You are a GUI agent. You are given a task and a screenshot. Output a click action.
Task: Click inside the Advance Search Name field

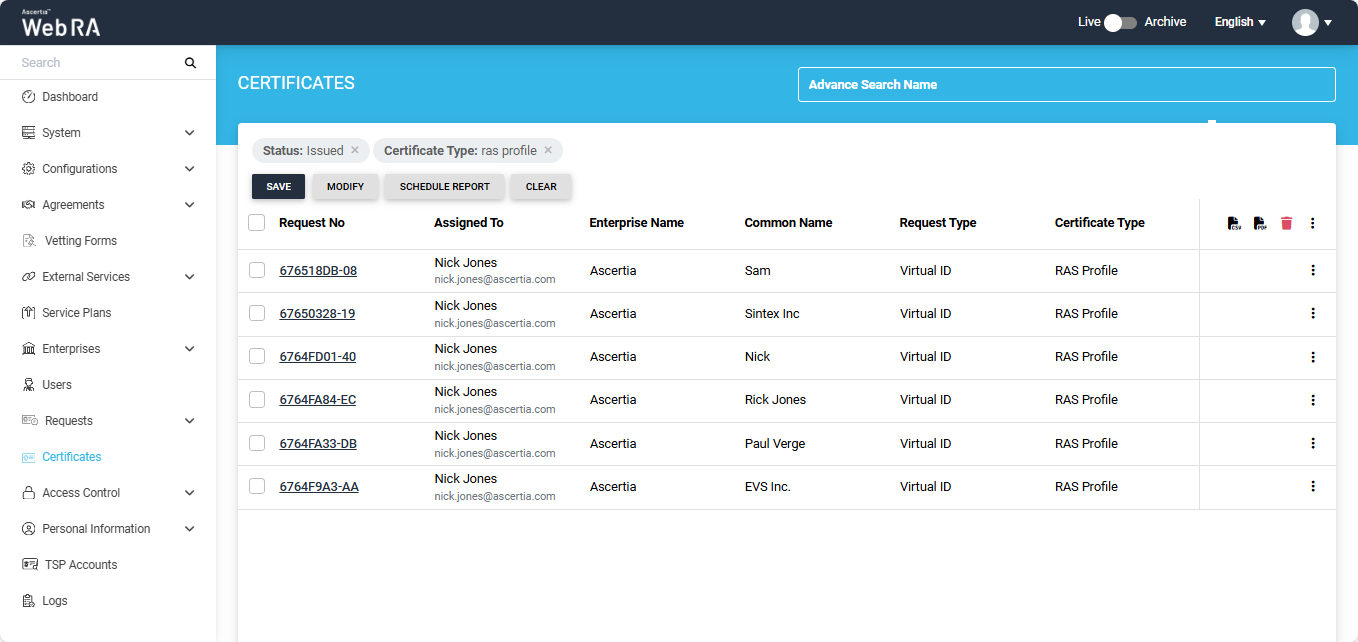(1066, 85)
